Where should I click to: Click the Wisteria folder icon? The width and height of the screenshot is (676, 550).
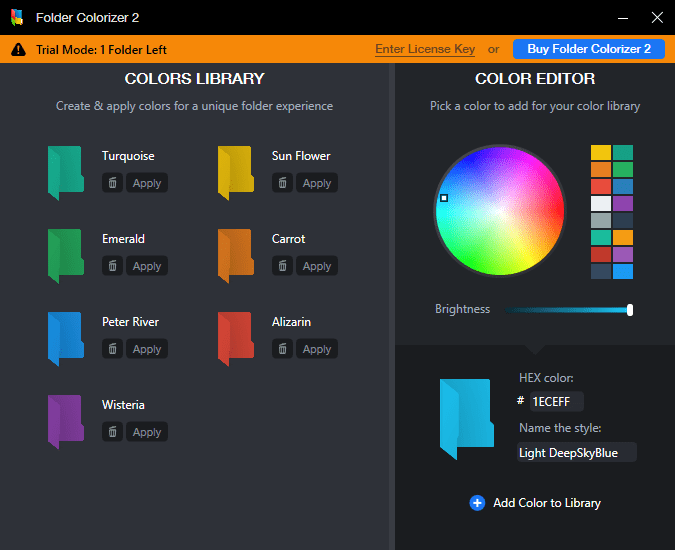click(66, 422)
